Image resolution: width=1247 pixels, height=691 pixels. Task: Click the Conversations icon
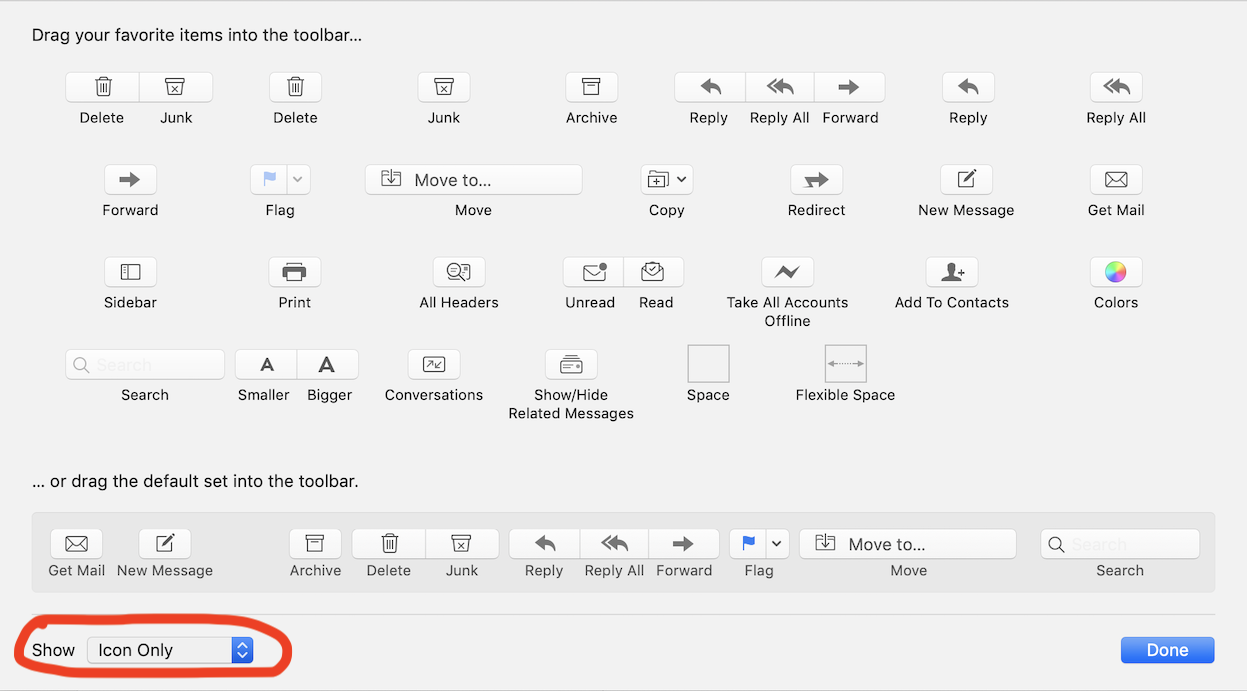coord(433,364)
